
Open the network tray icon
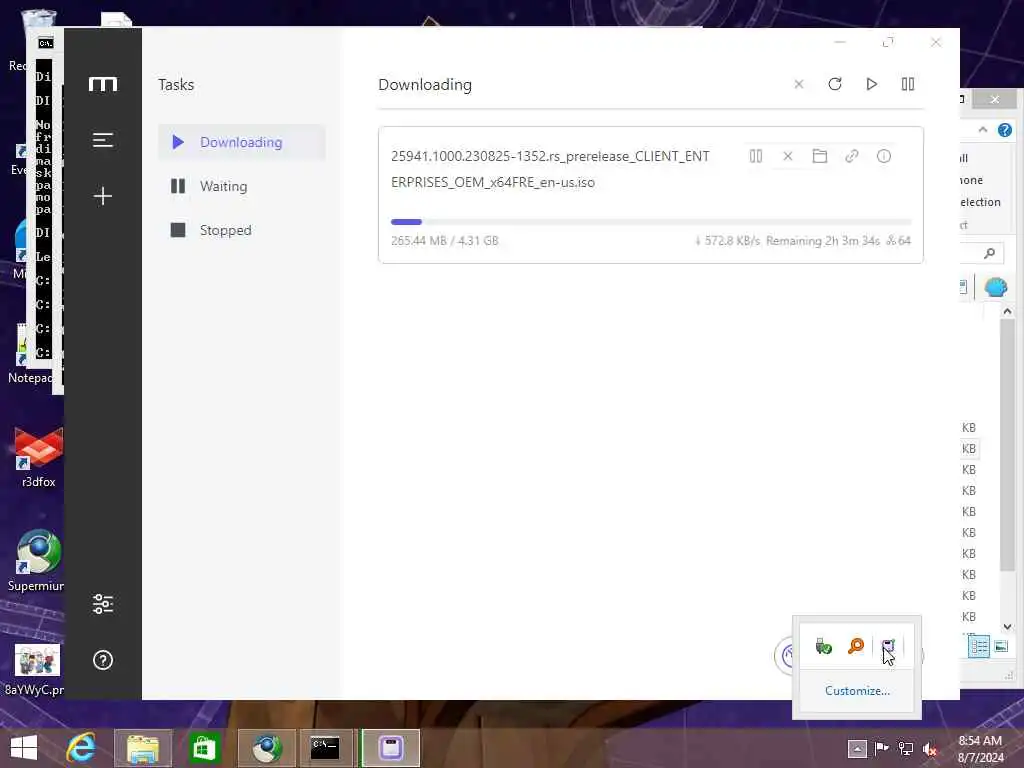pyautogui.click(x=906, y=748)
